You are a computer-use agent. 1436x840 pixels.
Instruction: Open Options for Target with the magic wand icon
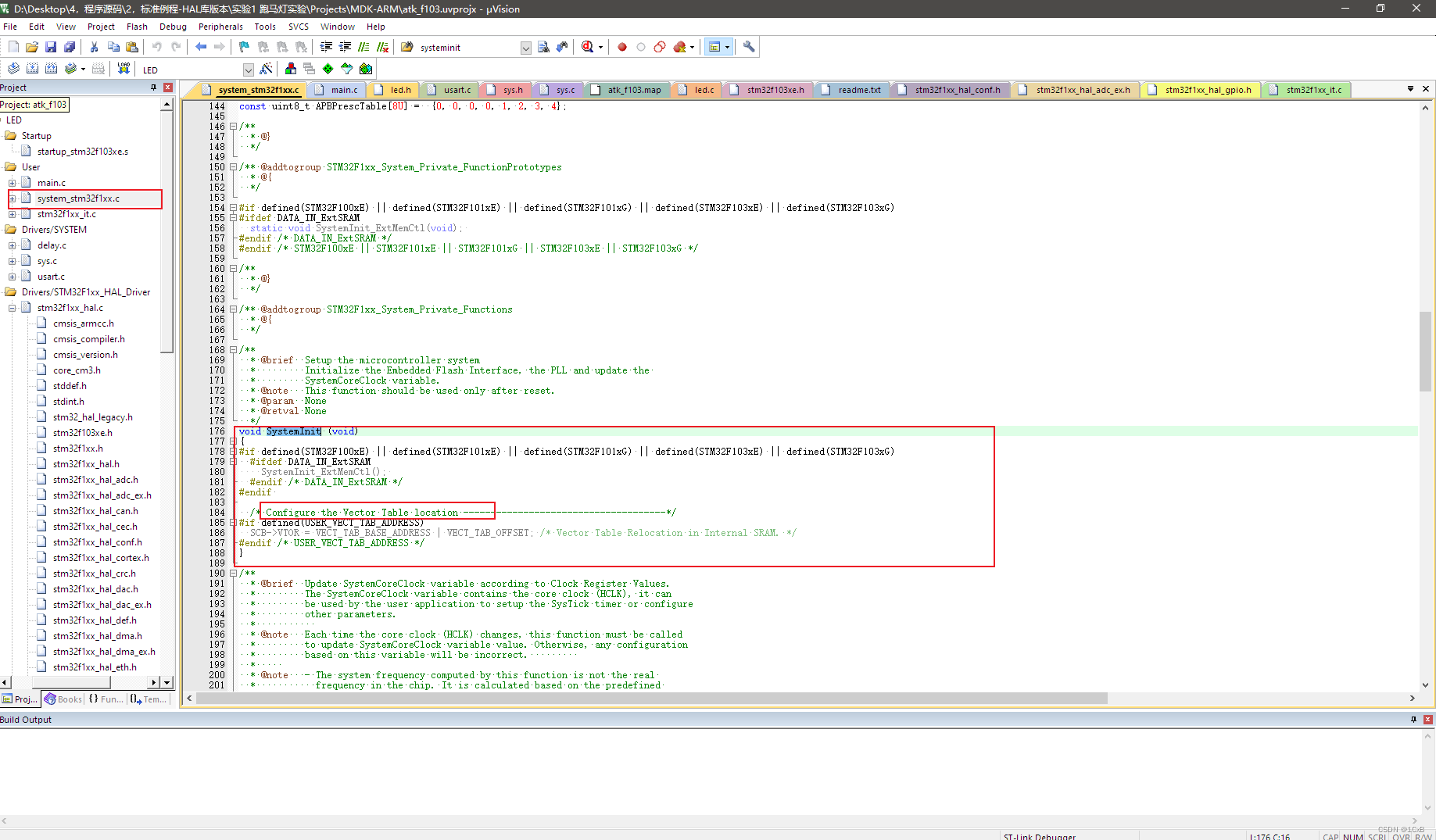(x=266, y=69)
